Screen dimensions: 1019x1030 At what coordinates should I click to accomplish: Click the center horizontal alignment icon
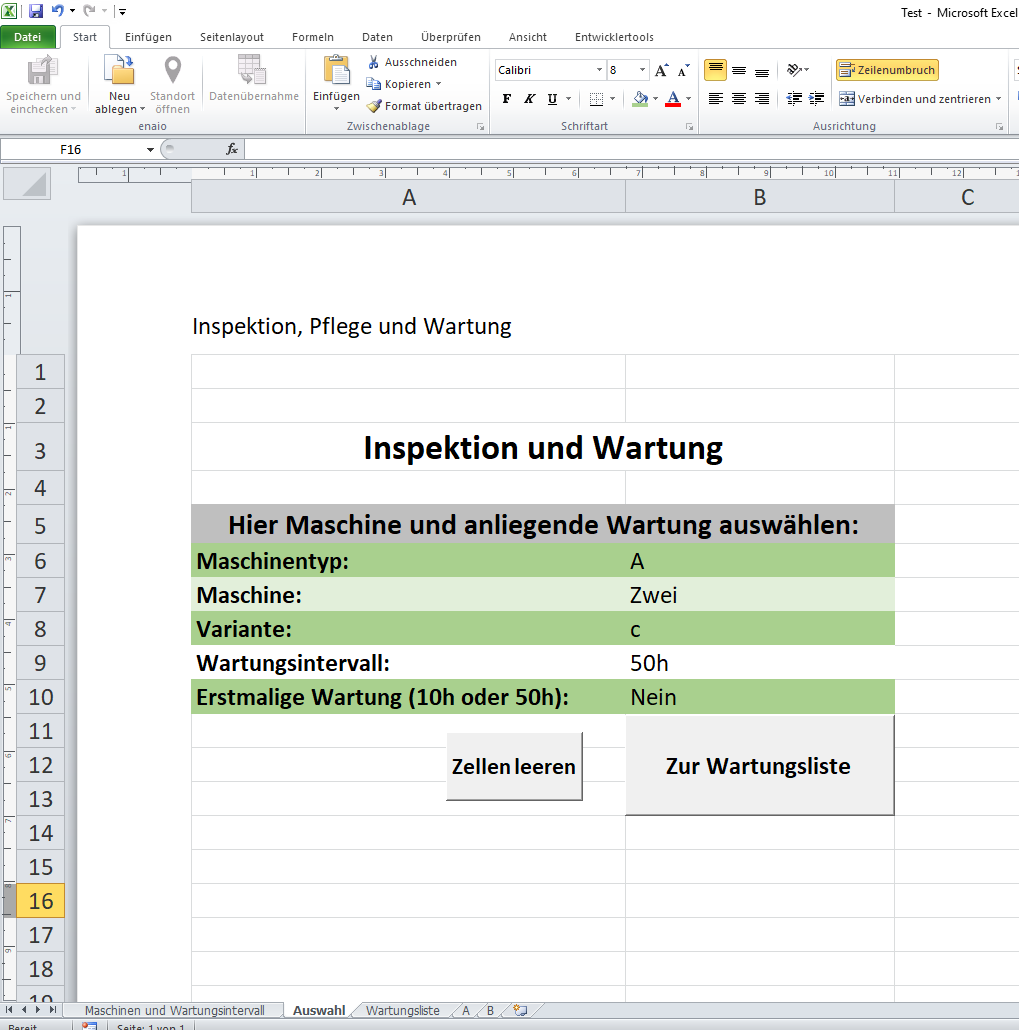(x=739, y=99)
